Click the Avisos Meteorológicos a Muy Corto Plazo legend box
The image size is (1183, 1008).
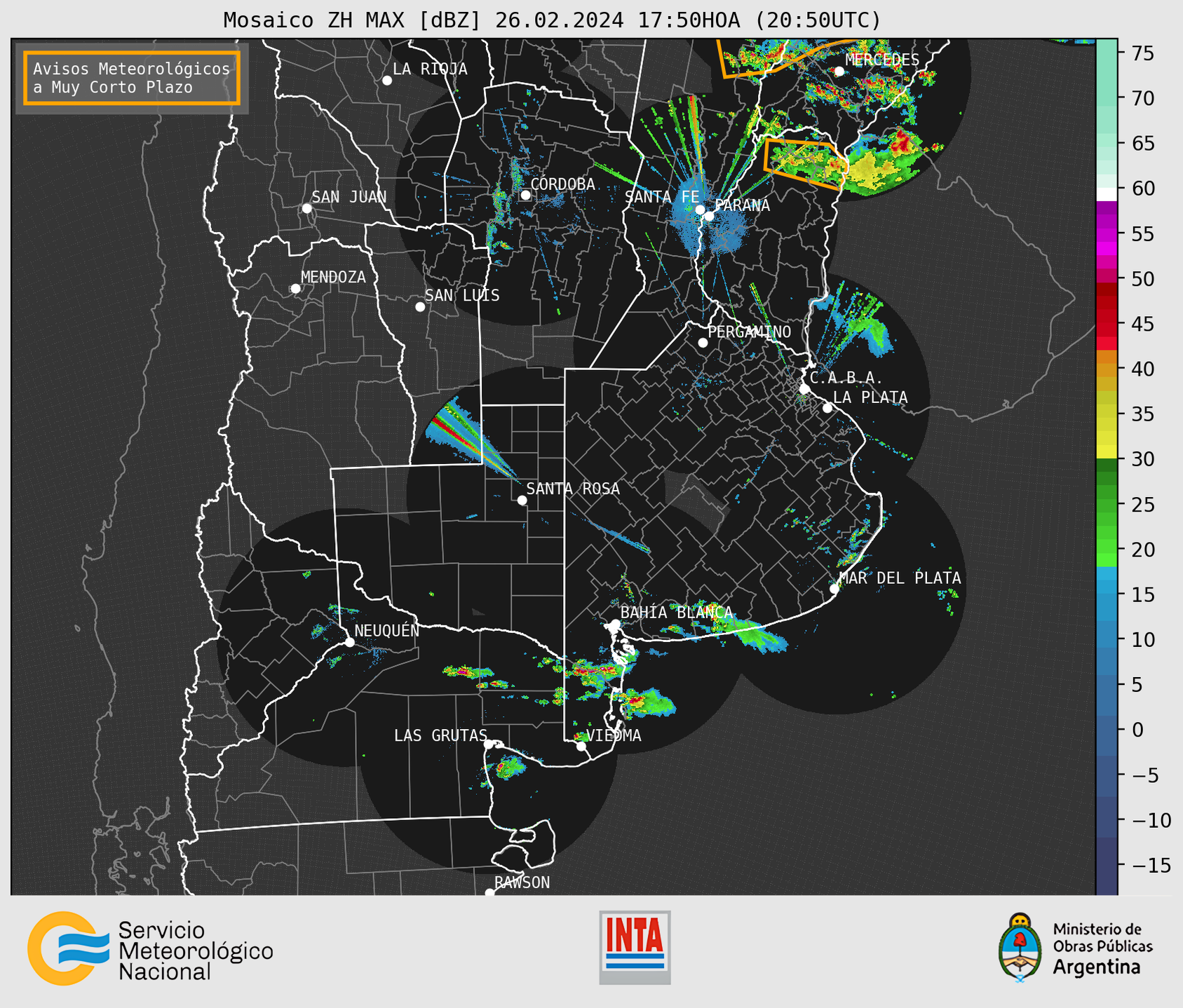[x=132, y=78]
